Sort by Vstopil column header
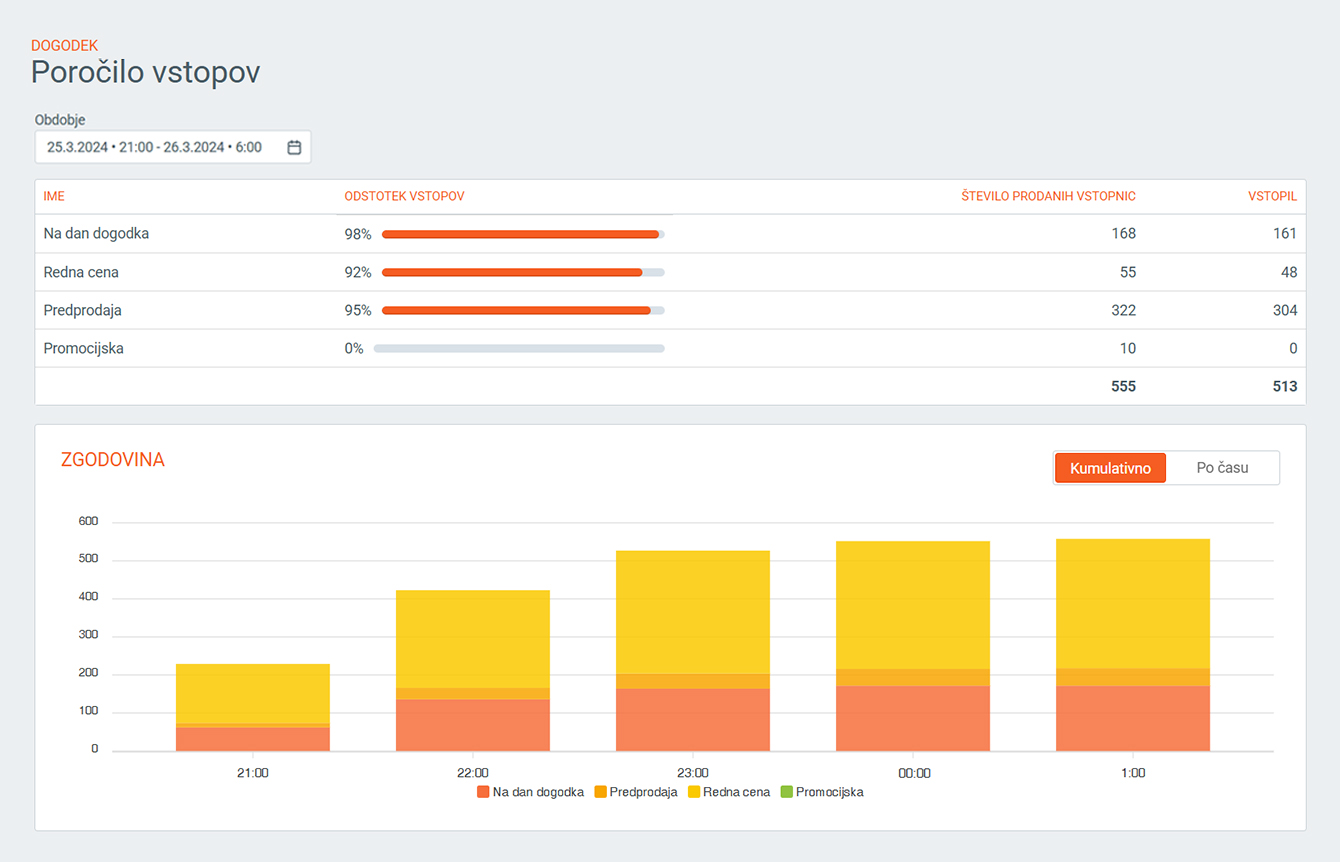The height and width of the screenshot is (862, 1340). (x=1272, y=197)
